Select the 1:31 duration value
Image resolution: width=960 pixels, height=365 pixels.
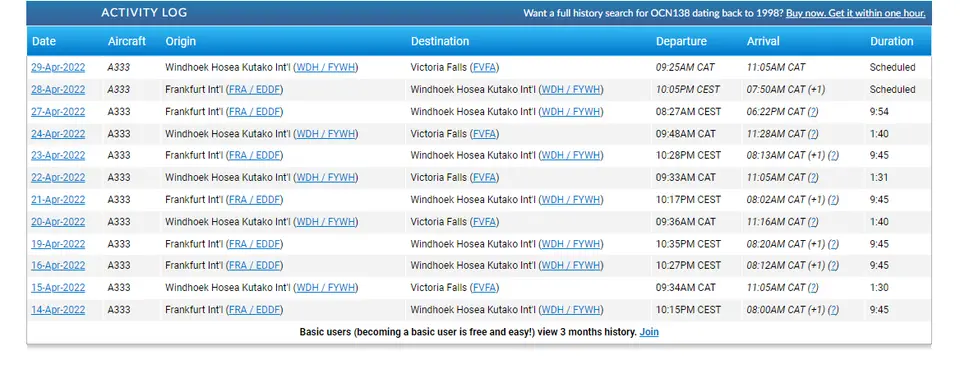click(x=879, y=178)
